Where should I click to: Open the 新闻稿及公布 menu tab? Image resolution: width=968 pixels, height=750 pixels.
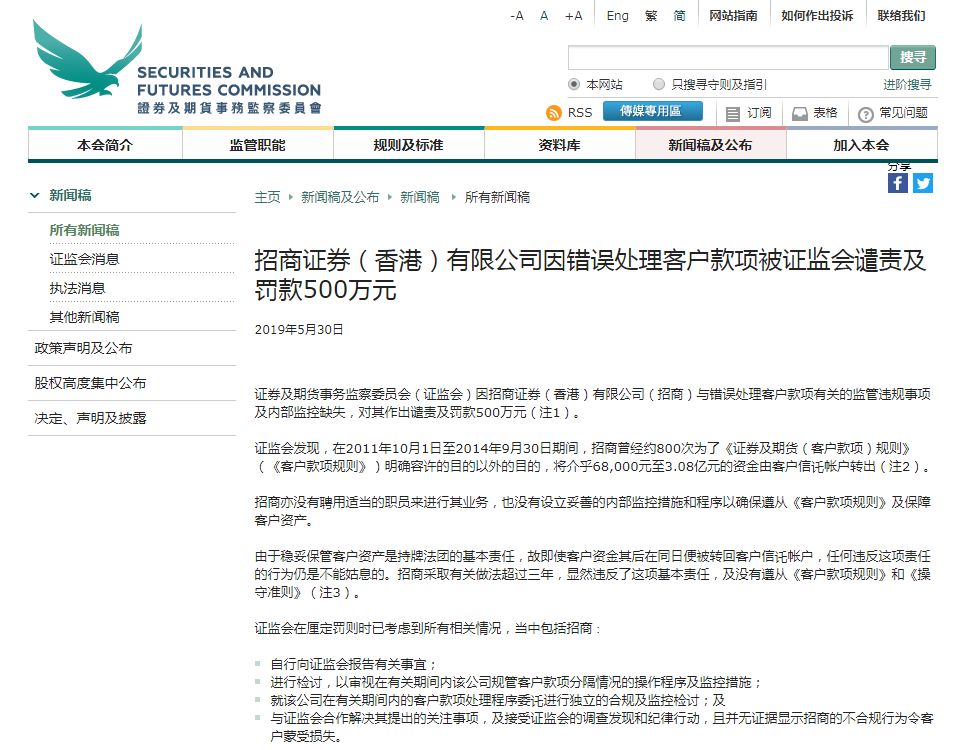710,145
